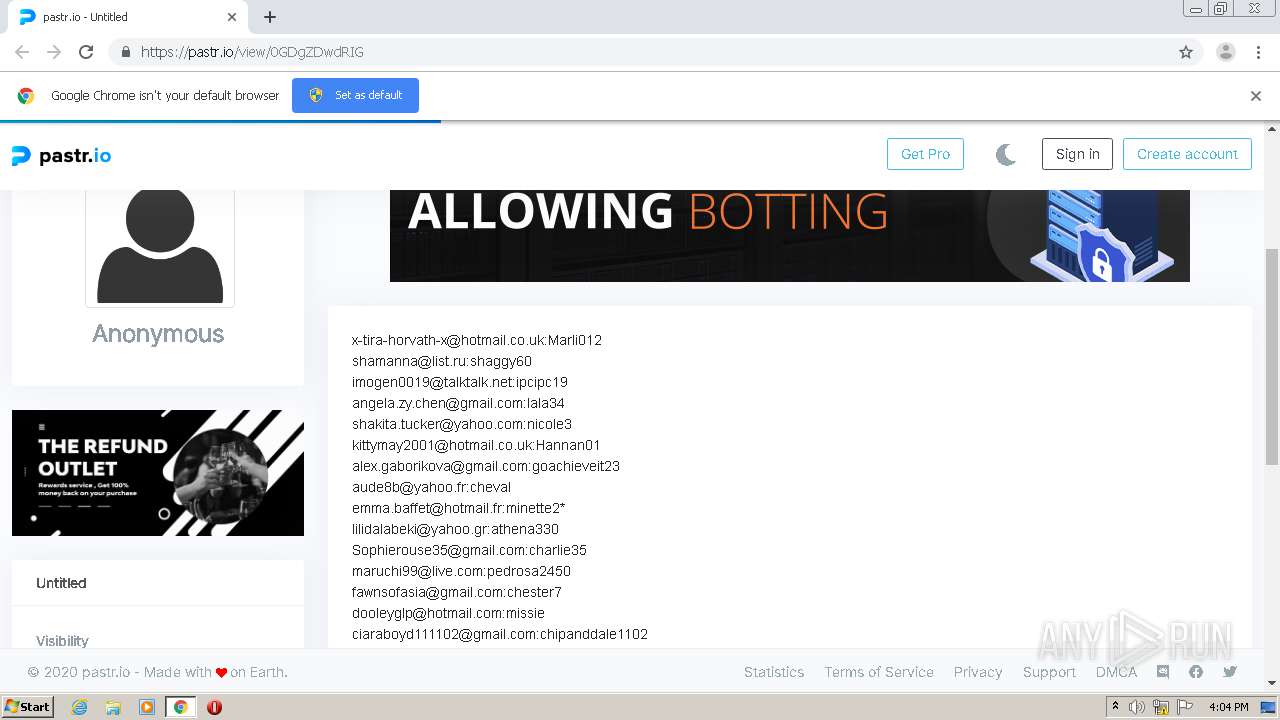The image size is (1280, 720).
Task: Open media player icon in taskbar
Action: 147,707
